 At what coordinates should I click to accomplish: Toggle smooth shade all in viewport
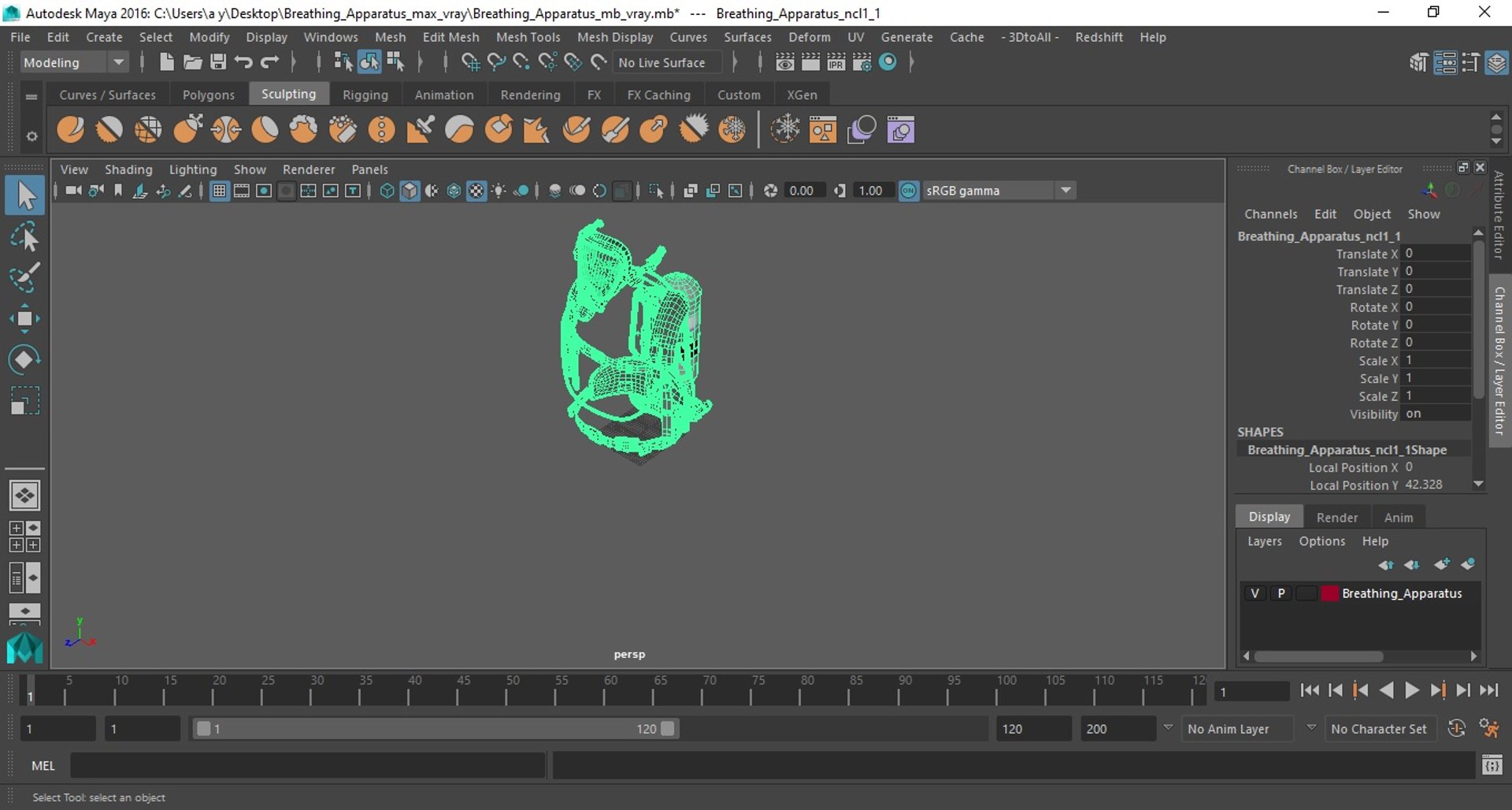(409, 191)
